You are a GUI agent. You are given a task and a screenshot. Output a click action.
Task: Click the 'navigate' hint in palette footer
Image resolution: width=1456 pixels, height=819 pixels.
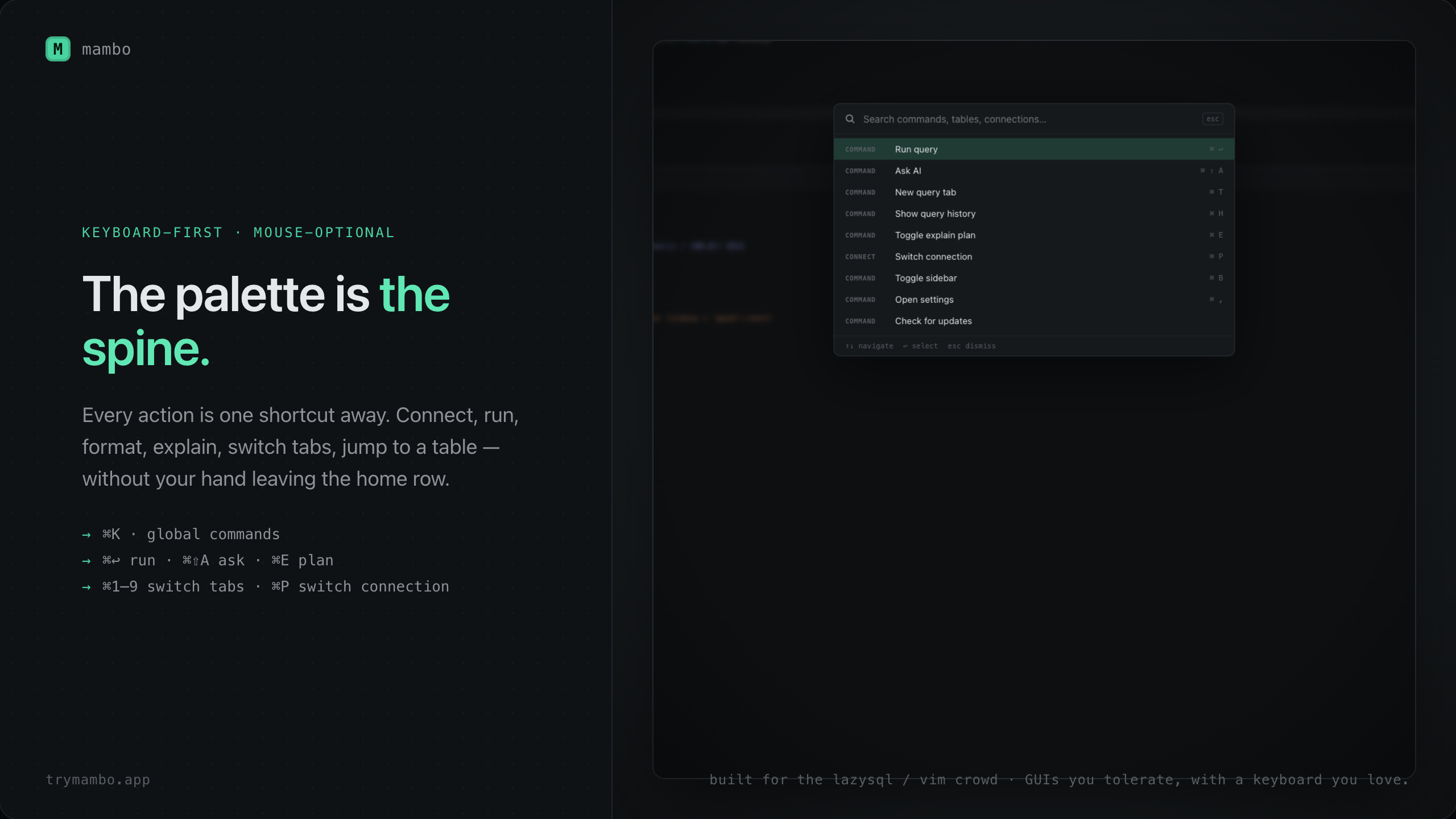[x=869, y=346]
